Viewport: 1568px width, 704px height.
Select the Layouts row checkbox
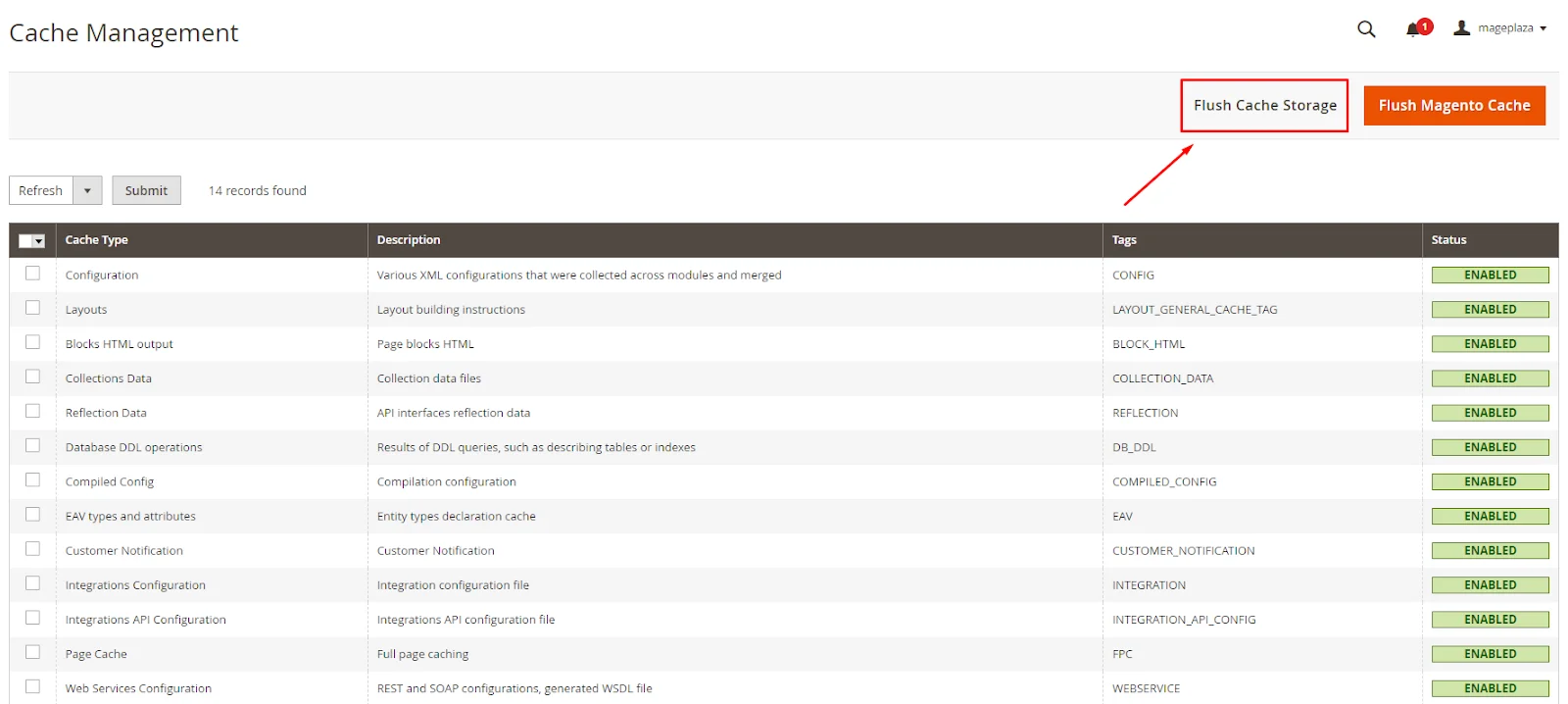point(33,308)
